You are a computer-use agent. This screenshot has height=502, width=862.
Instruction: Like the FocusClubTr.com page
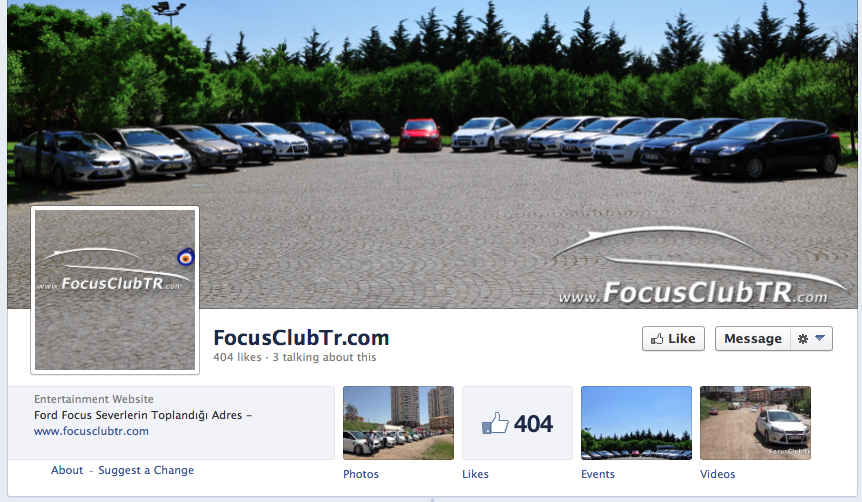pos(673,339)
